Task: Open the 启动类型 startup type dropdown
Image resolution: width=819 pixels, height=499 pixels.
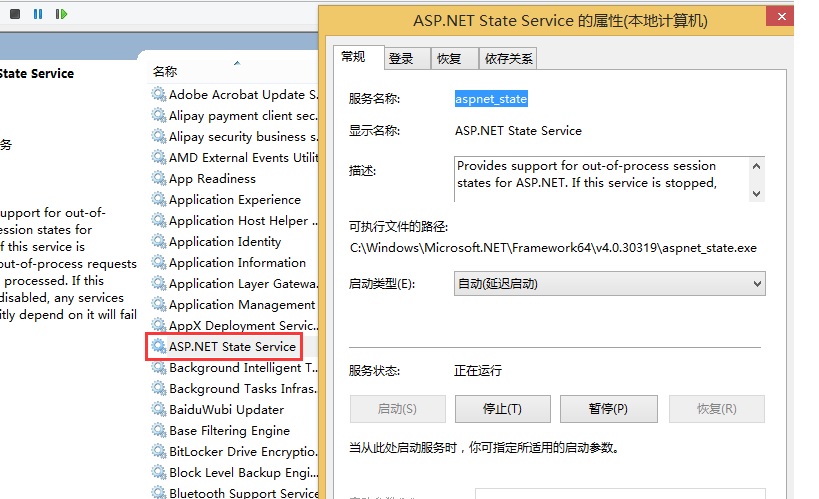Action: click(610, 284)
